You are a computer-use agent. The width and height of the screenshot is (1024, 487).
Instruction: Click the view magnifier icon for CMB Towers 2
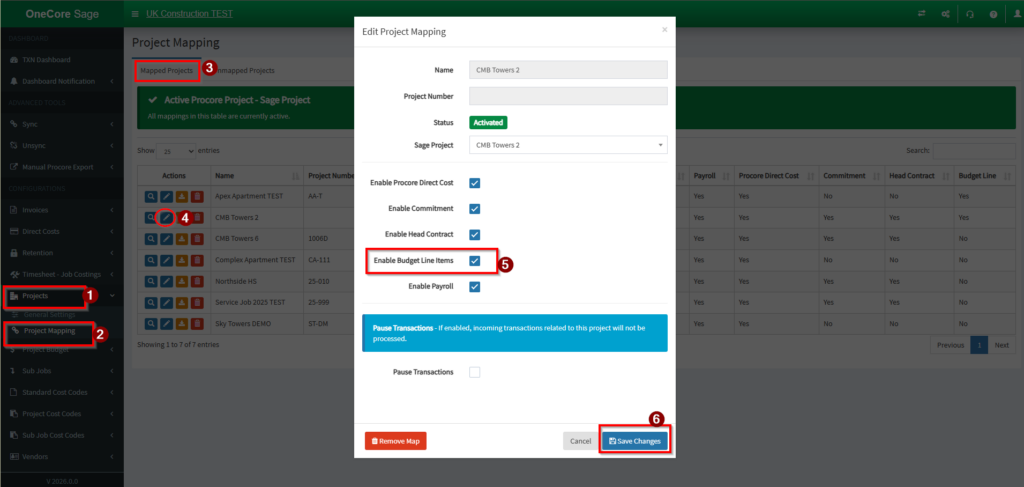point(151,217)
